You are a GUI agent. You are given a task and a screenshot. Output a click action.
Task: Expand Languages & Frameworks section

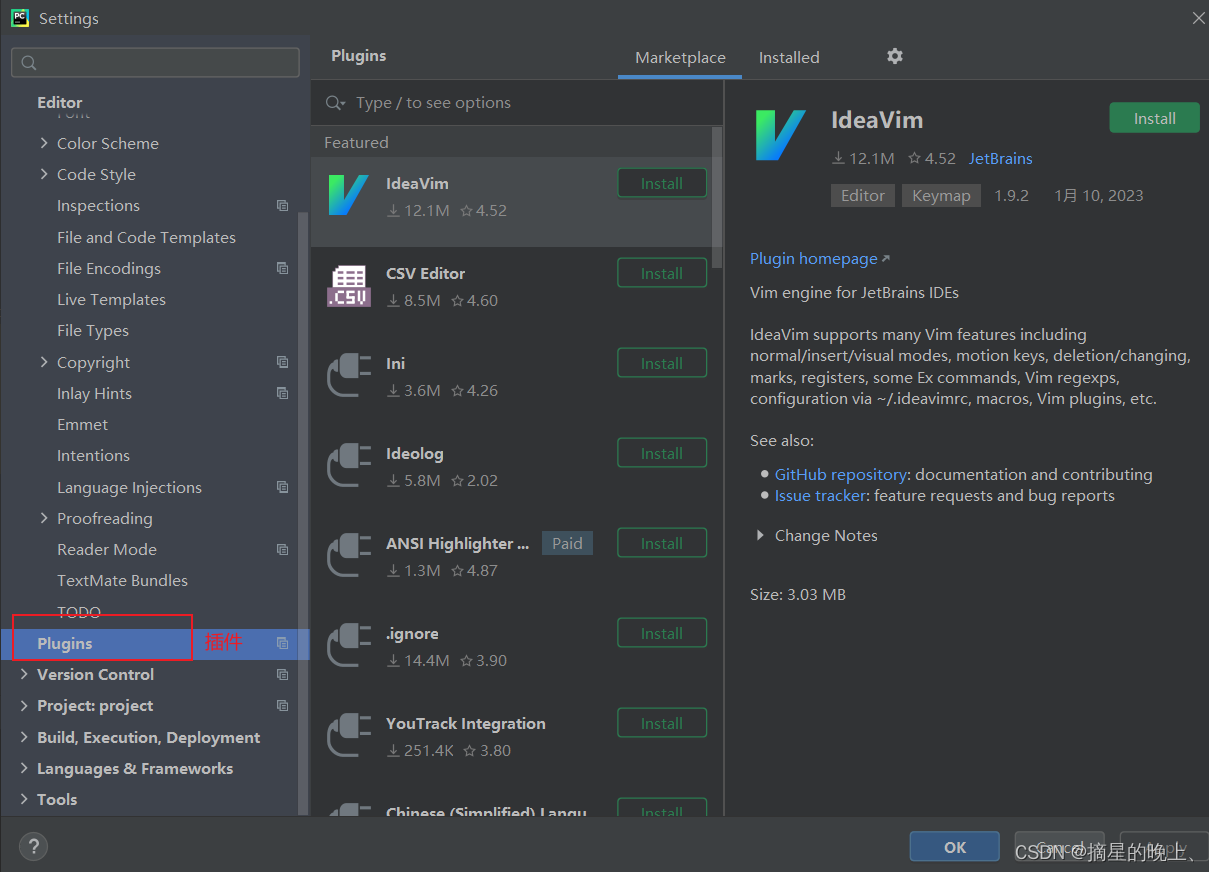24,768
